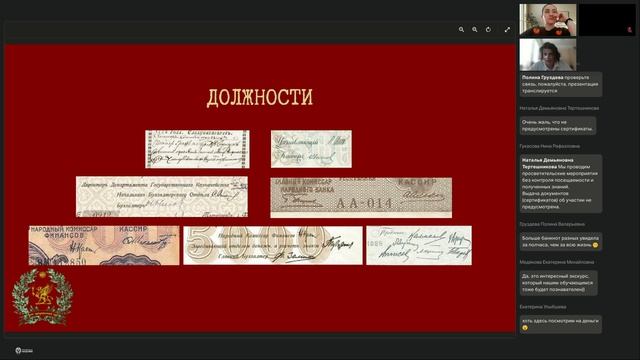Click sender name Екатерина Уныбцева
Viewport: 640px width, 360px height.
coord(543,307)
